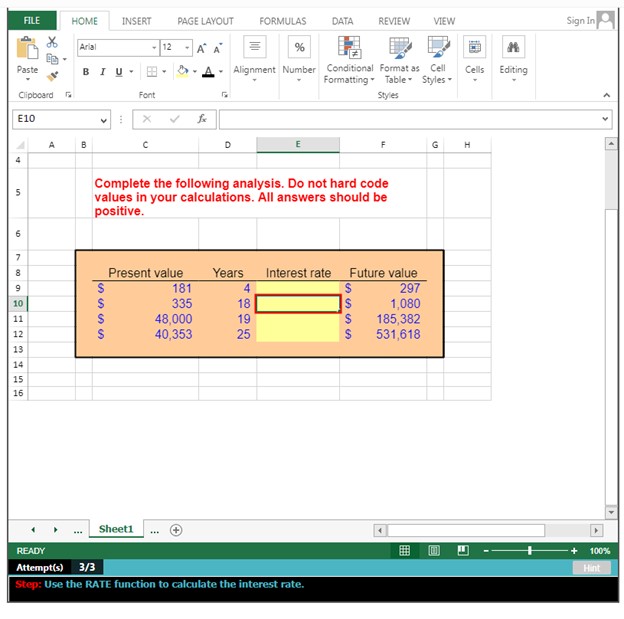Toggle Underline formatting

119,72
